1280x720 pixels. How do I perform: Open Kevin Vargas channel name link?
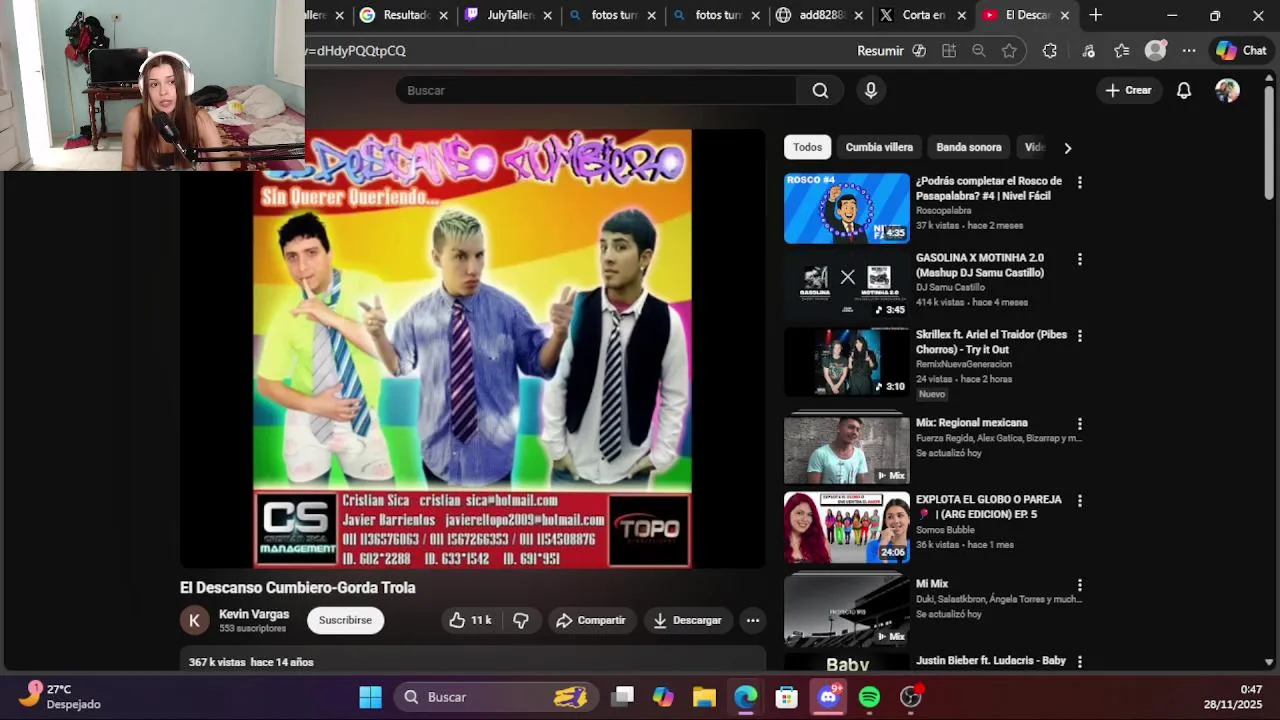point(254,614)
